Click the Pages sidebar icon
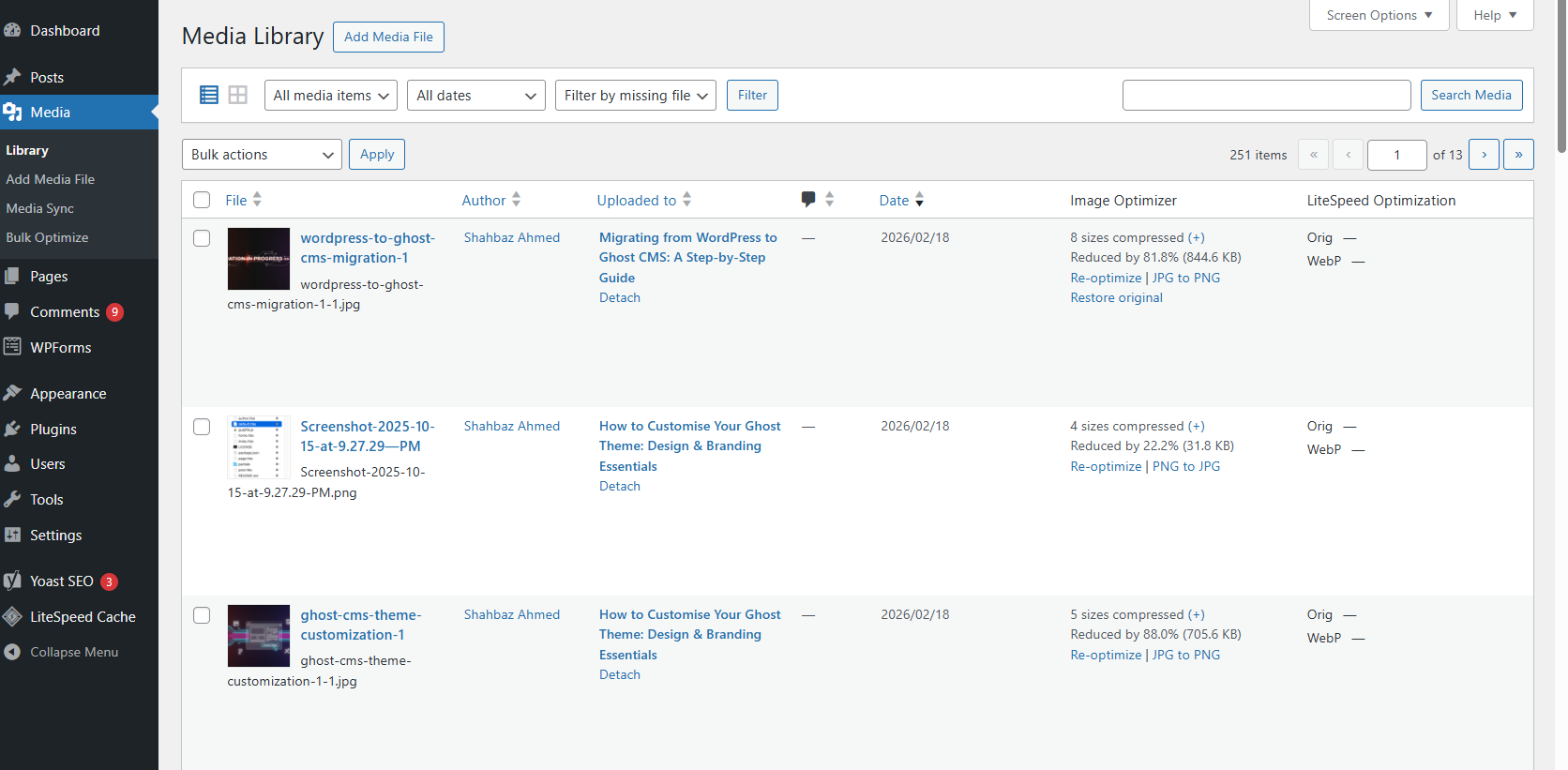 point(12,276)
